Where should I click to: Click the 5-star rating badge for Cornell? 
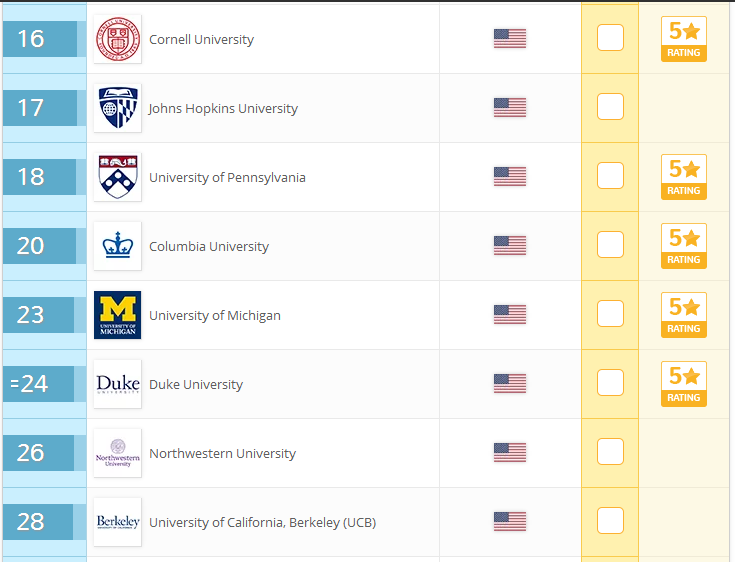click(684, 39)
